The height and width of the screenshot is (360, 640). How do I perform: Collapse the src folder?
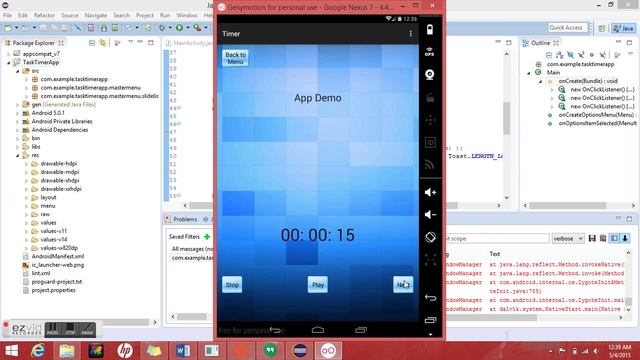[x=18, y=71]
